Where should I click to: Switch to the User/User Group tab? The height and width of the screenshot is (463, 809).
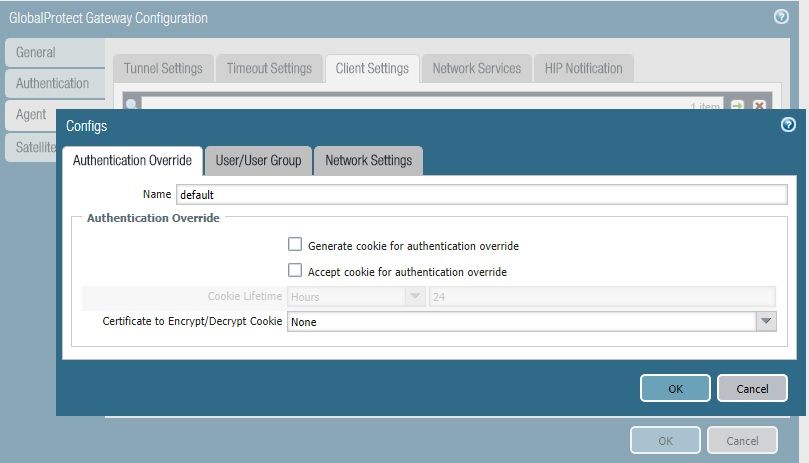pyautogui.click(x=258, y=161)
